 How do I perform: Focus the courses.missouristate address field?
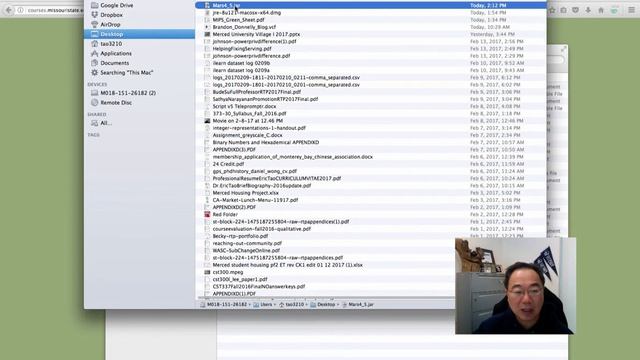coord(55,10)
